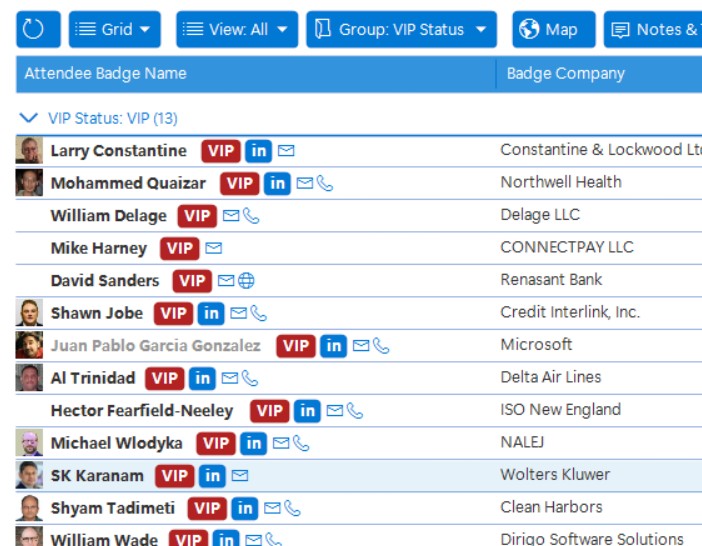
Task: Collapse the VIP Status: VIP group
Action: tap(29, 118)
